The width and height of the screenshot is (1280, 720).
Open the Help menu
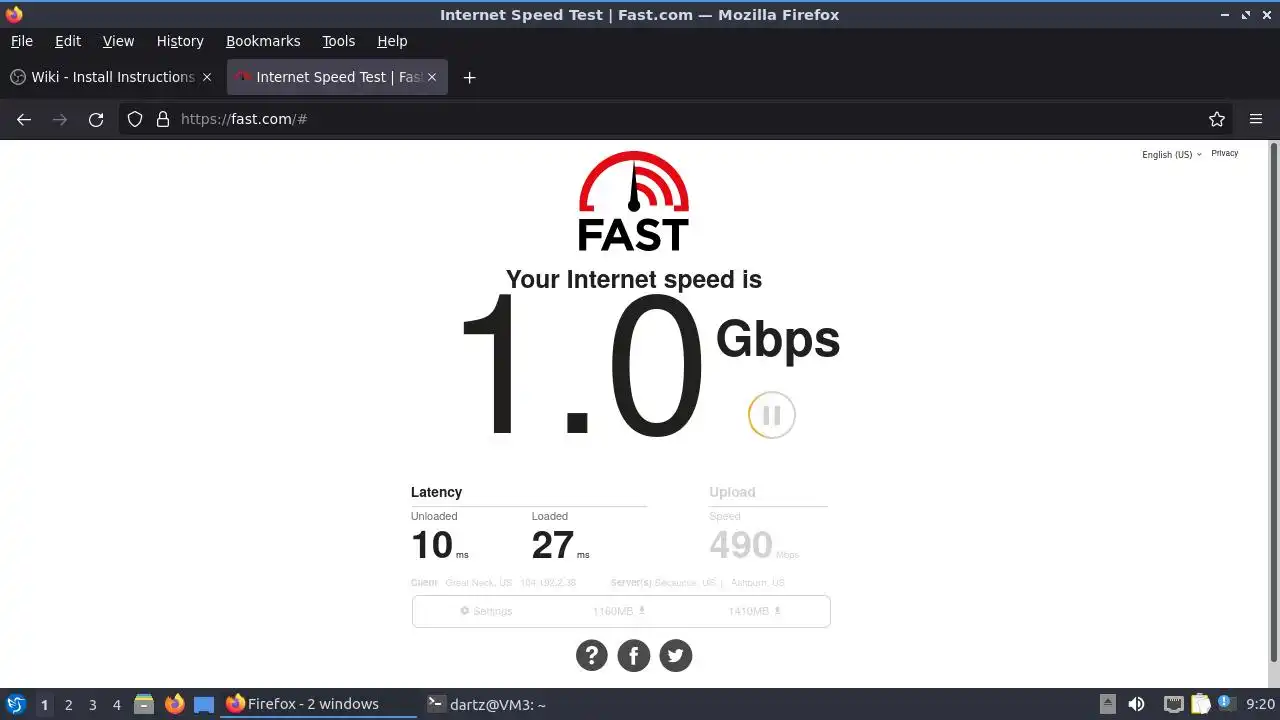(392, 41)
